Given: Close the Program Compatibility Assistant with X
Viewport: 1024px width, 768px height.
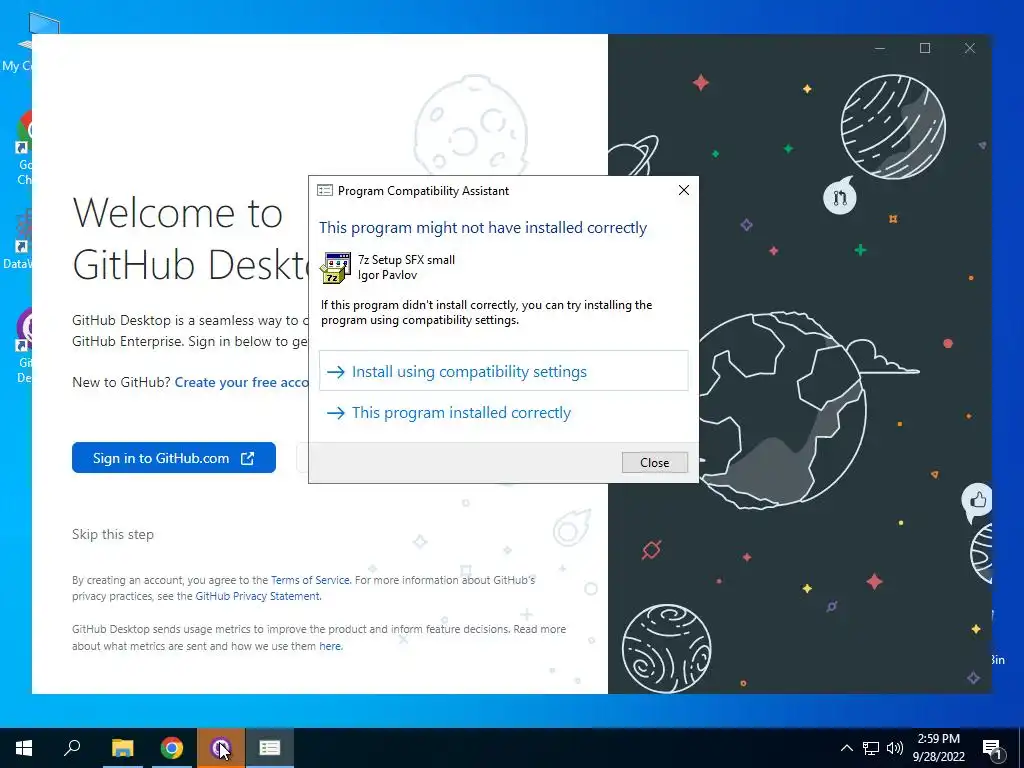Looking at the screenshot, I should [x=684, y=190].
